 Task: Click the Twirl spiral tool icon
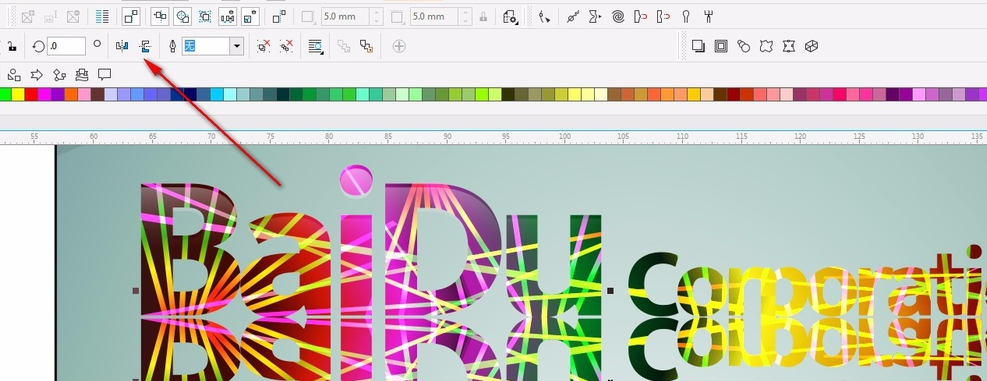coord(618,17)
